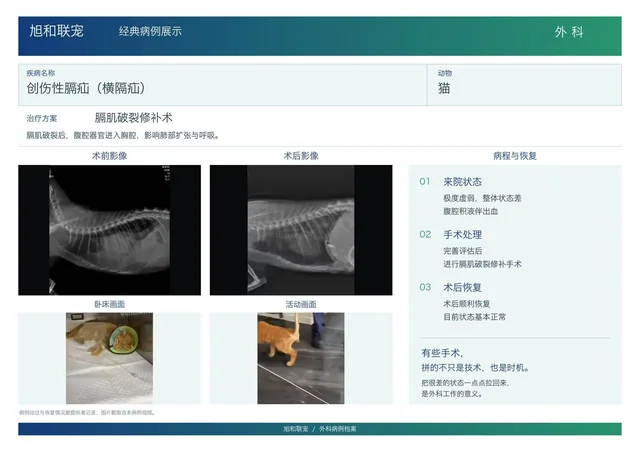Viewport: 640px width, 452px height.
Task: Click the 术后影像 caption
Action: 301,156
